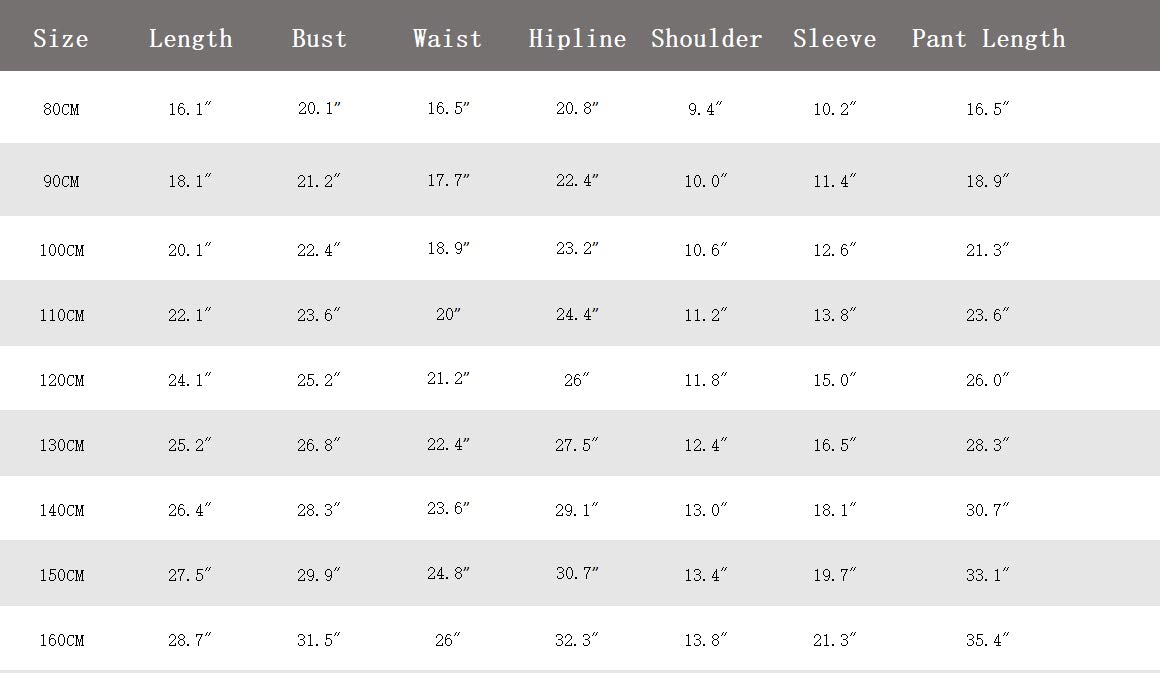Click the Sleeve column header

tap(834, 39)
